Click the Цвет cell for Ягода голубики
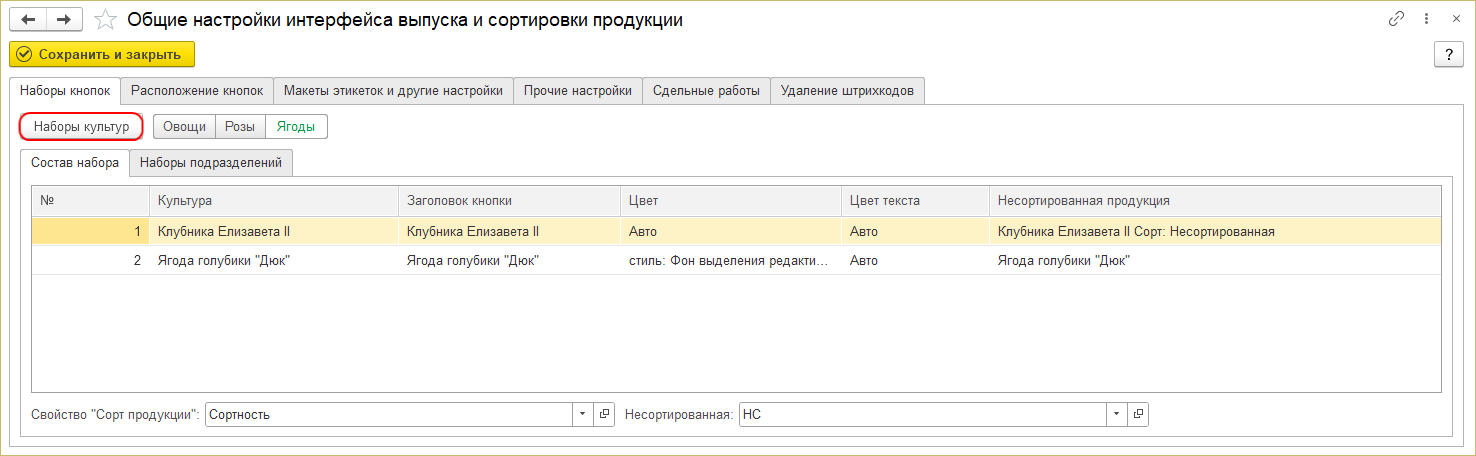Viewport: 1476px width, 456px height. coord(728,261)
